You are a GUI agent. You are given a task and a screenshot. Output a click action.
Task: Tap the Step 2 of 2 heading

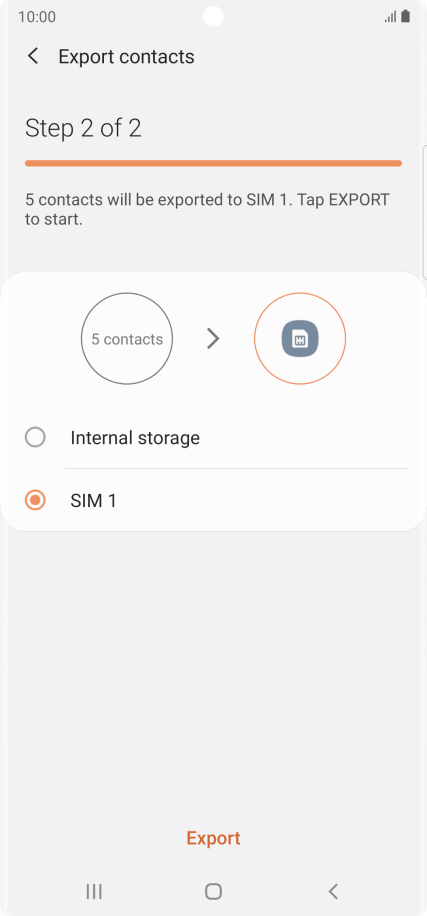click(x=83, y=128)
